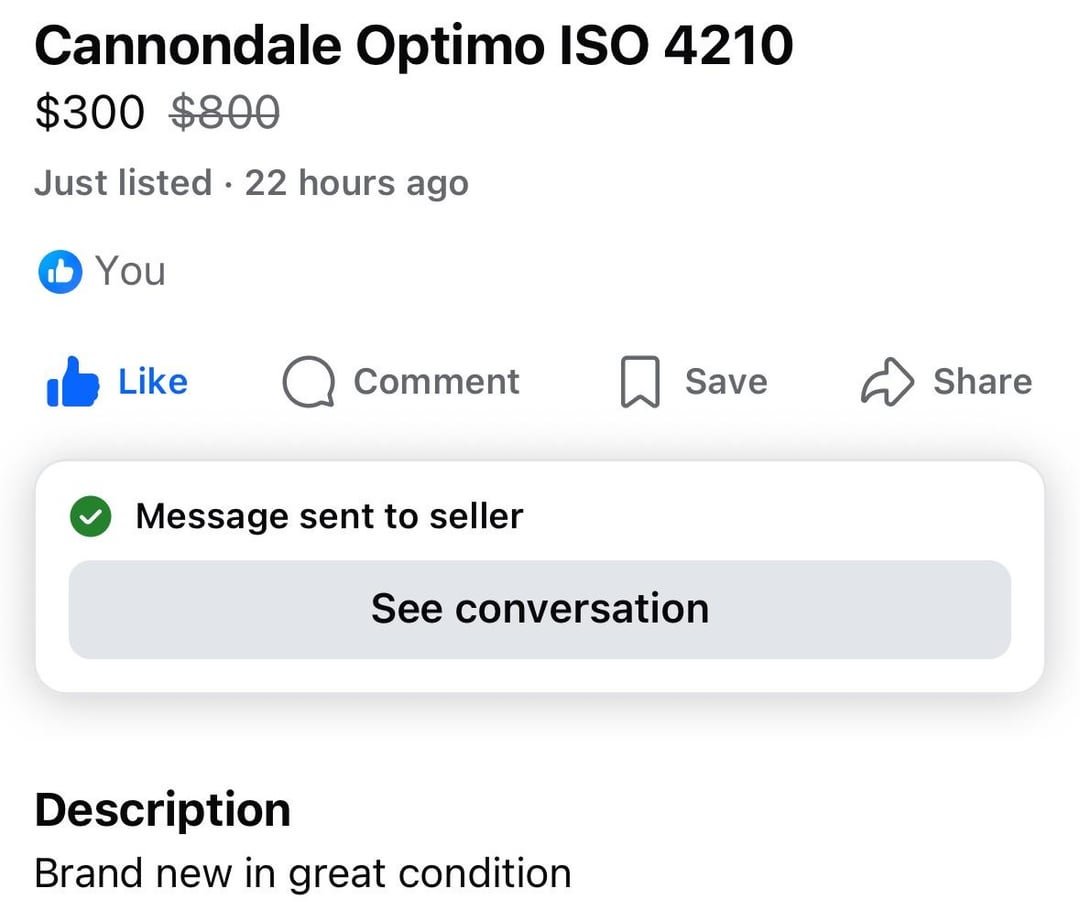Click the small blue like reaction badge

pos(59,272)
